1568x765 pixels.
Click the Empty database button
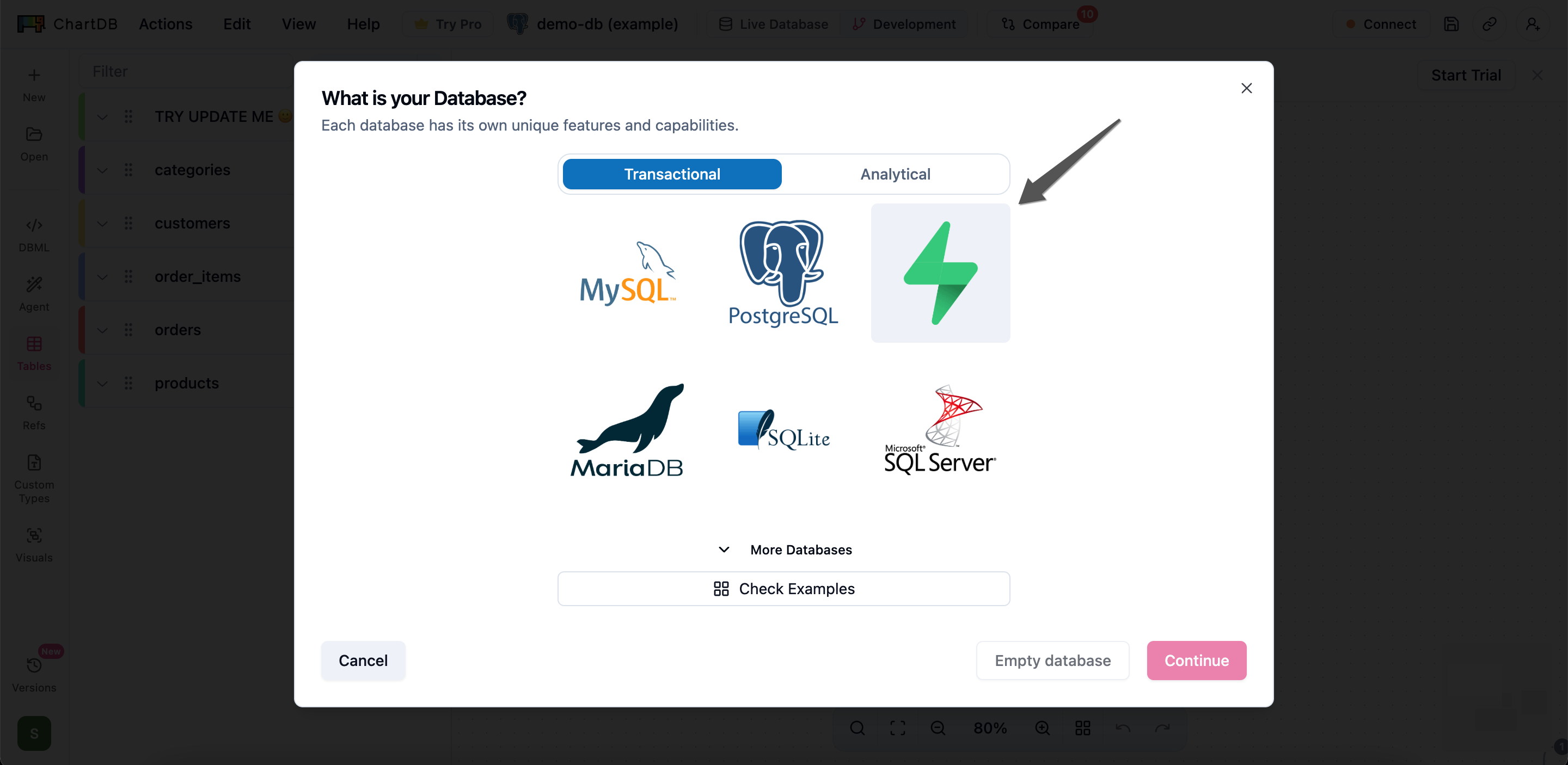pos(1052,661)
